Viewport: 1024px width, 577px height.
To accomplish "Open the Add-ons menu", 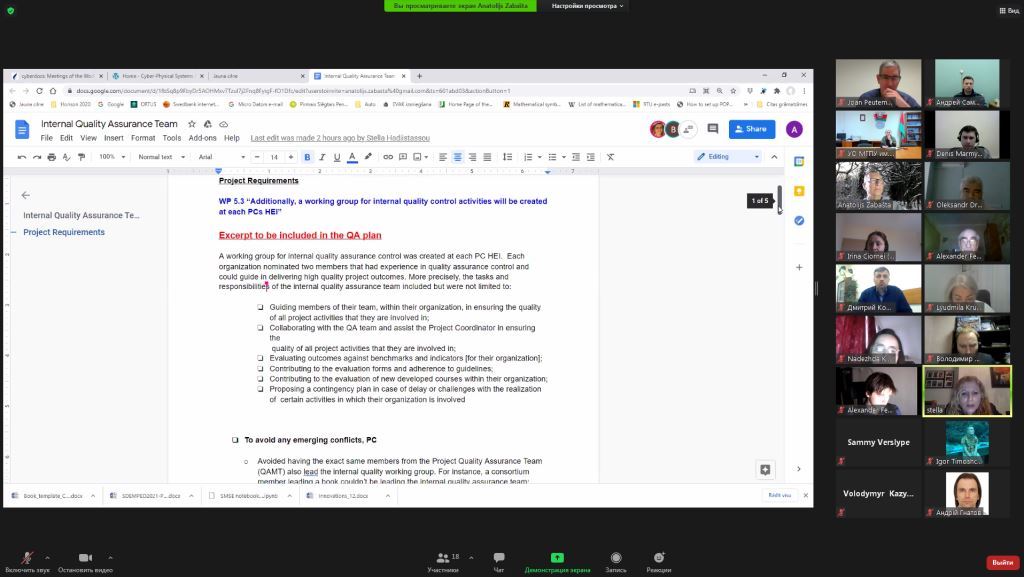I will pos(202,138).
